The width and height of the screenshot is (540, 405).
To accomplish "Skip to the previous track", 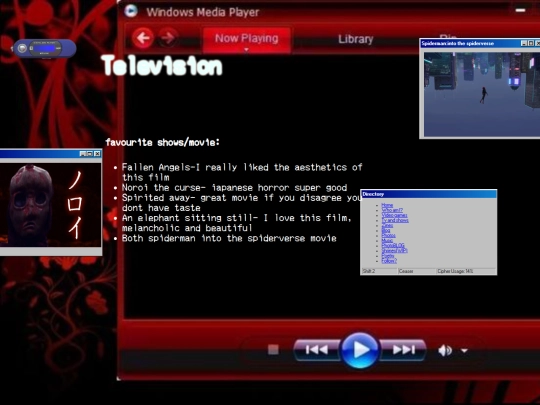I will click(317, 350).
